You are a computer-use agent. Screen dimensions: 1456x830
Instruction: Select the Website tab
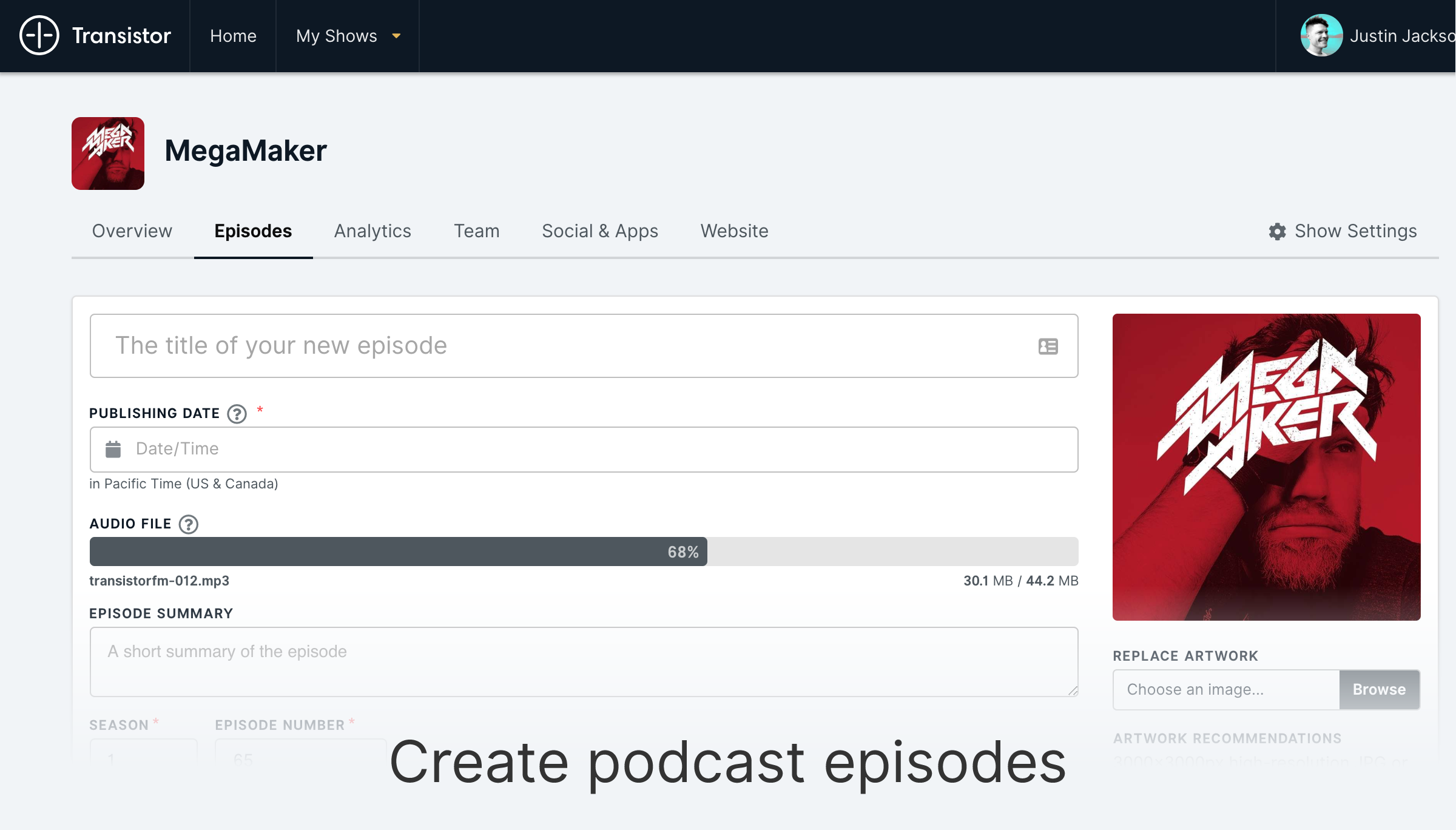(734, 231)
